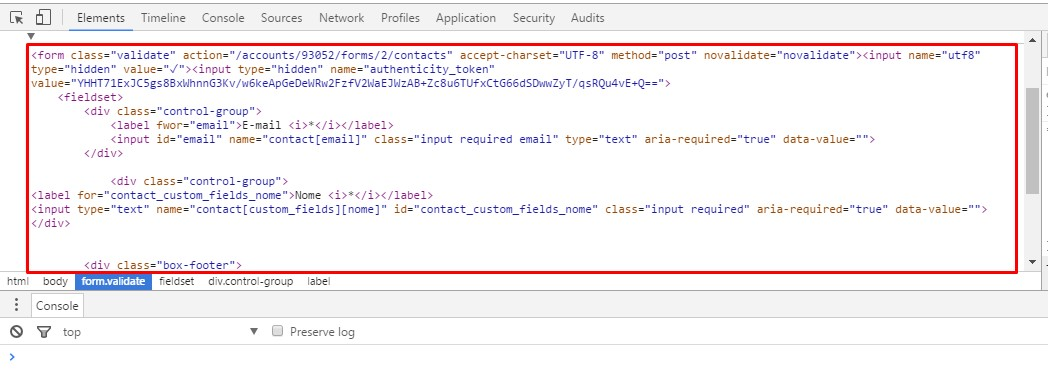Clear the console with the ban icon
Viewport: 1048px width, 375px height.
[17, 332]
